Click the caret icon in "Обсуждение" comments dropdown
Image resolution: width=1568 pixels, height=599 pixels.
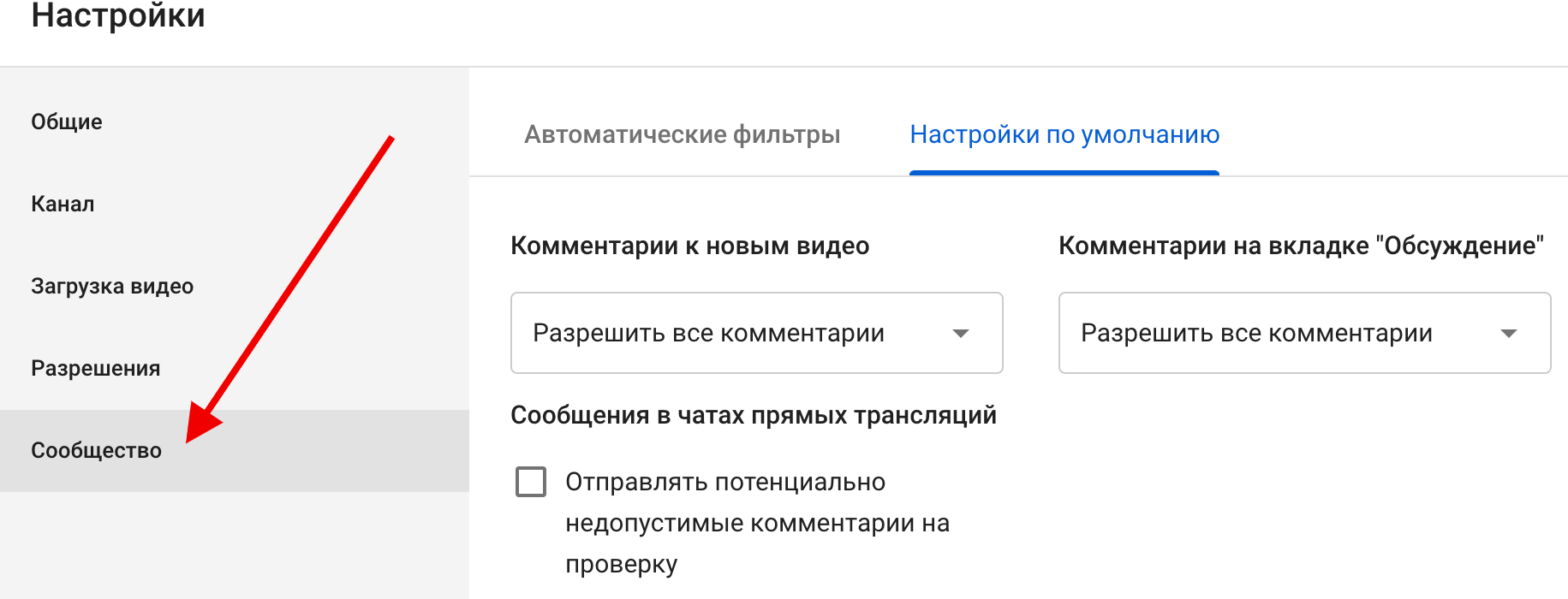coord(1509,334)
